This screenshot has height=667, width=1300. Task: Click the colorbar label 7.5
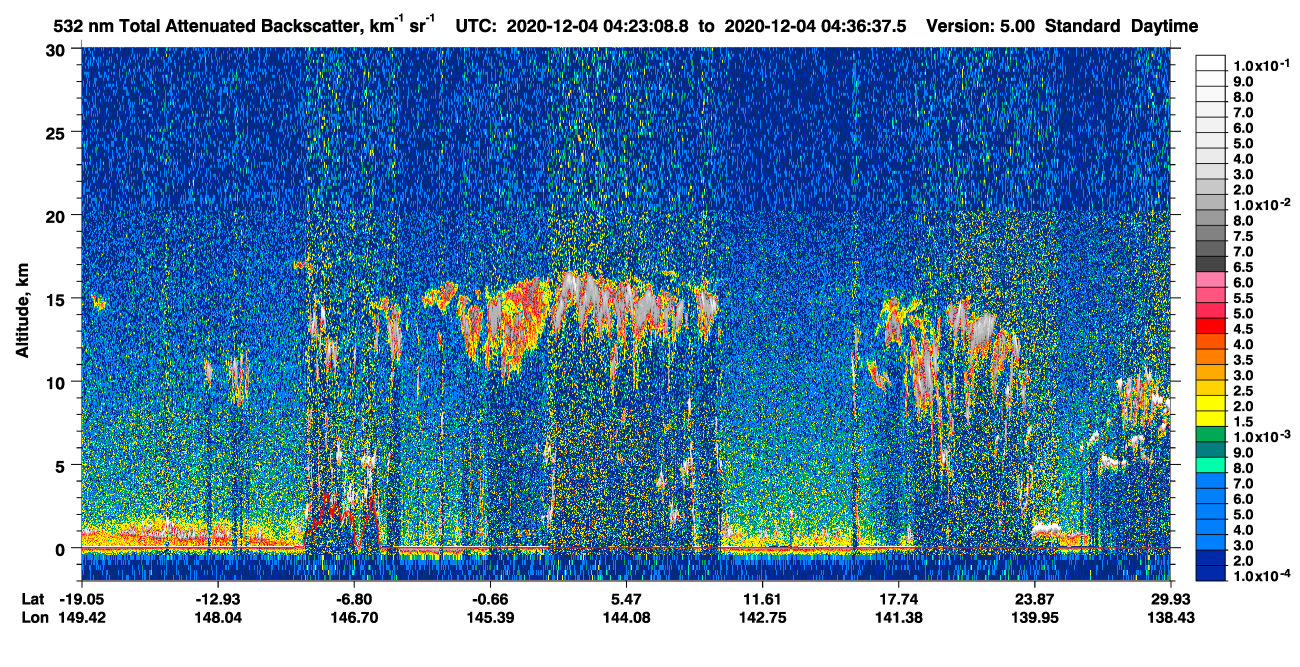pyautogui.click(x=1244, y=236)
